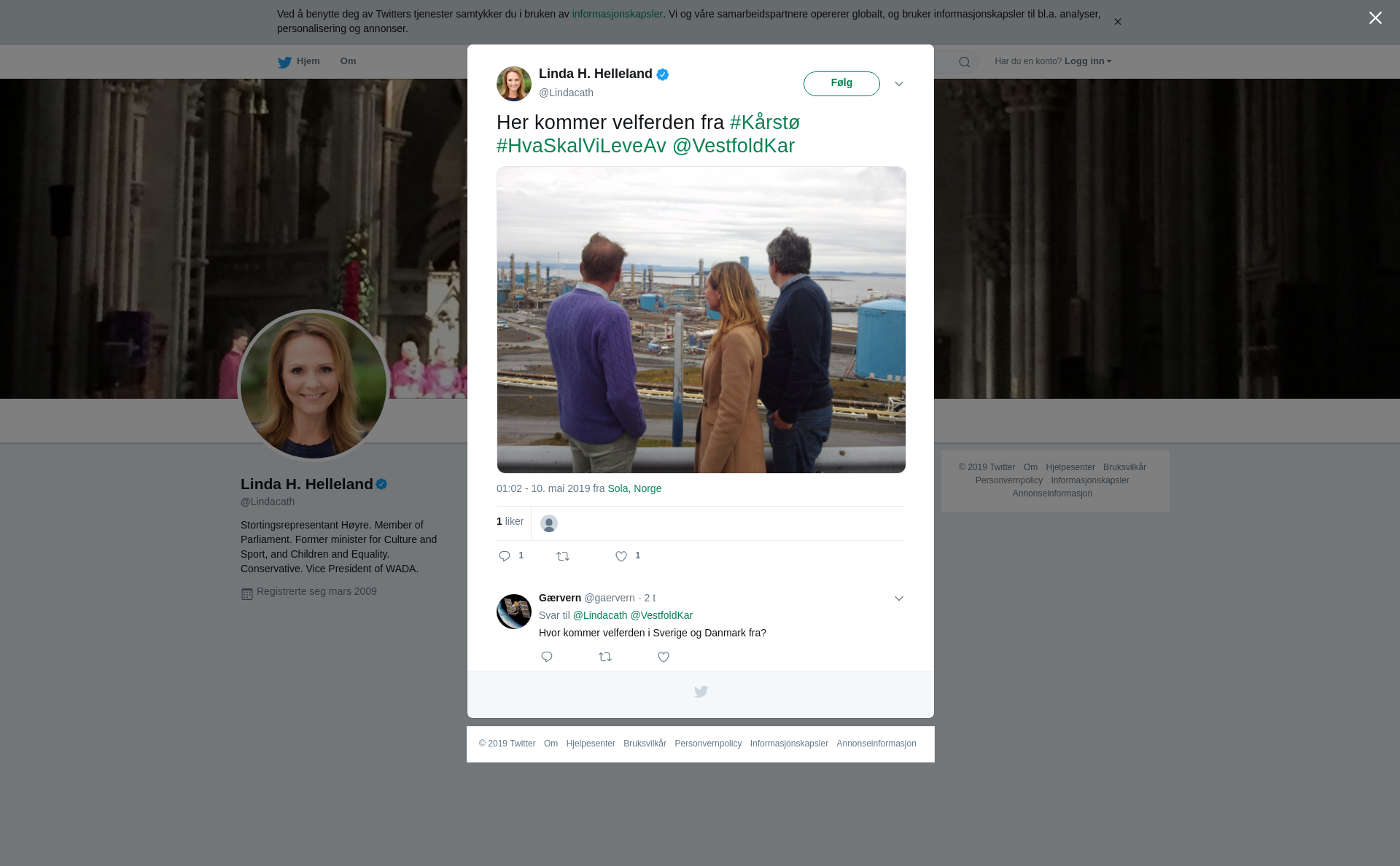Viewport: 1400px width, 866px height.
Task: Dismiss the cookie notice banner
Action: point(1117,22)
